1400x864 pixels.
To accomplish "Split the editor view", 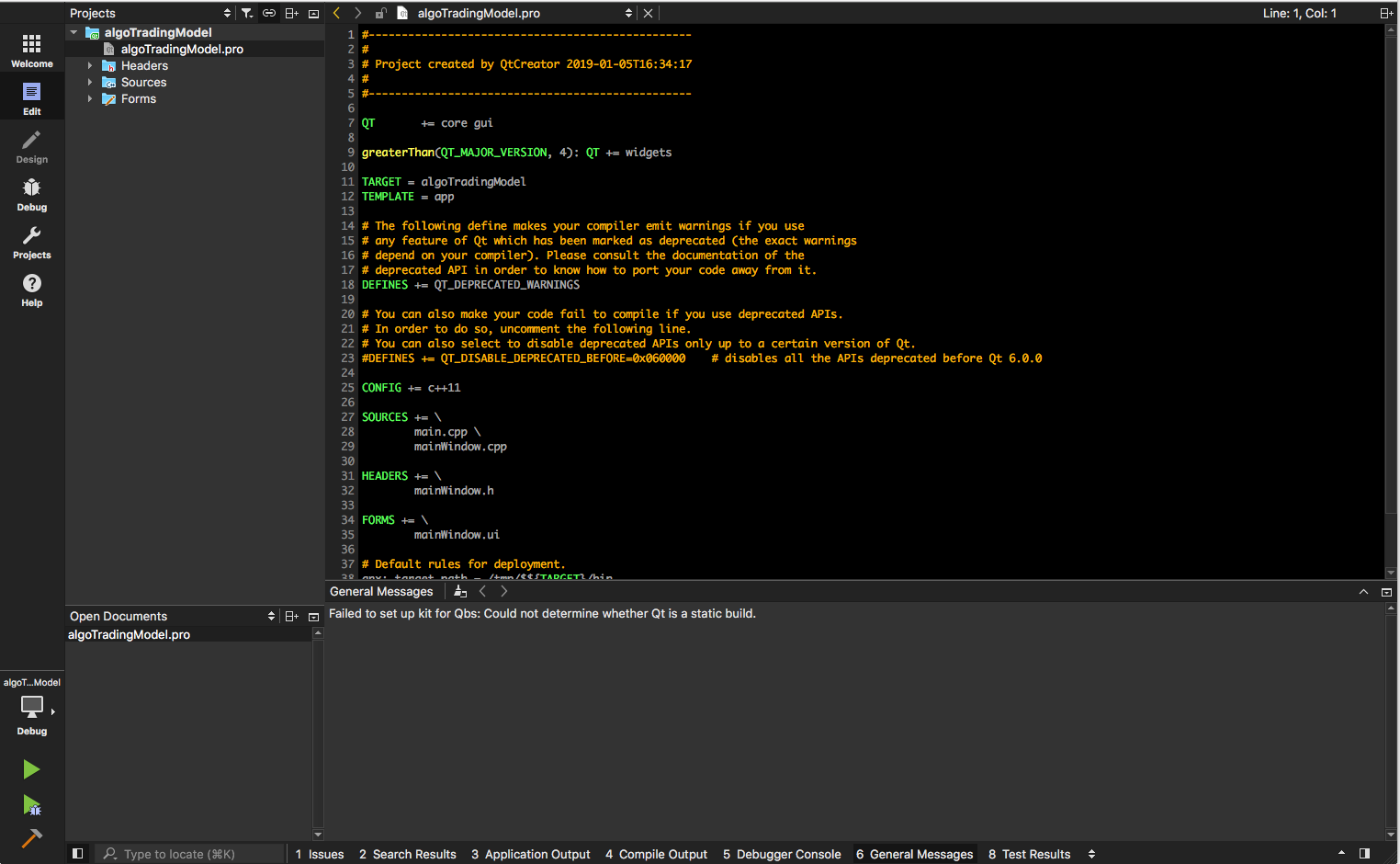I will tap(1386, 13).
